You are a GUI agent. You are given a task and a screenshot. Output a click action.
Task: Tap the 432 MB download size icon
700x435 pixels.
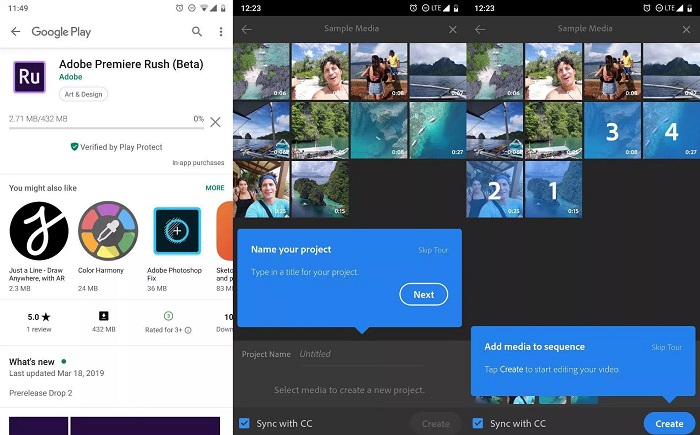104,316
